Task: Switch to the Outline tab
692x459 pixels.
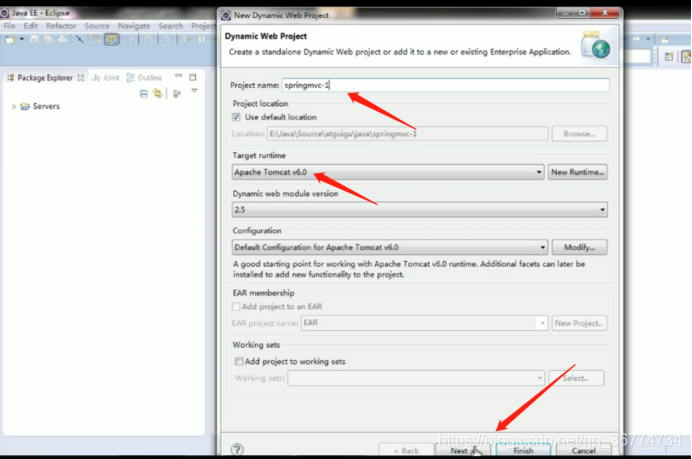Action: pyautogui.click(x=144, y=78)
